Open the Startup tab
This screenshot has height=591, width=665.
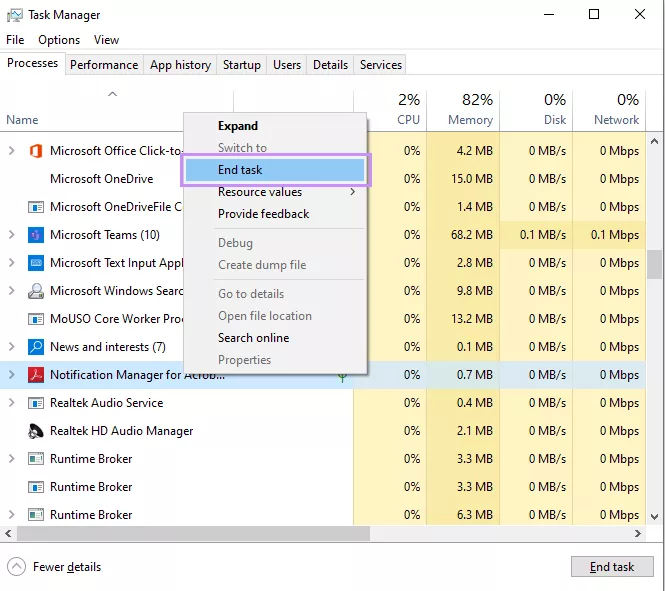click(242, 65)
